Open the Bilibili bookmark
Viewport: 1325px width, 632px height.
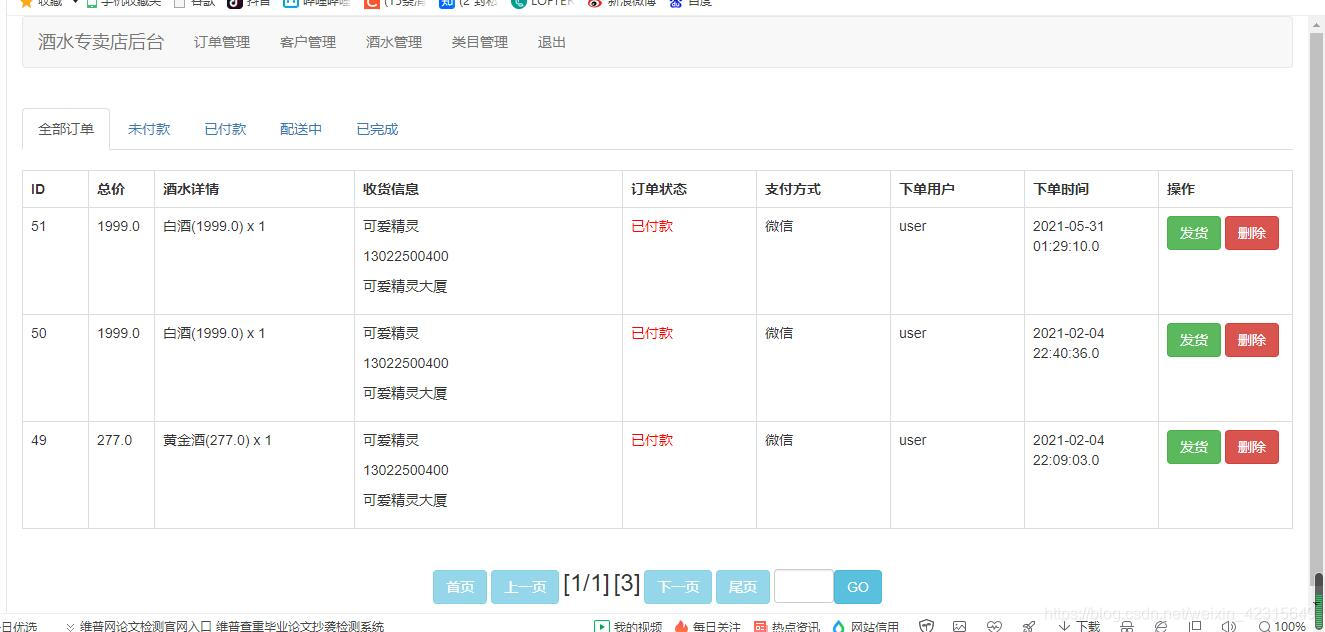318,4
